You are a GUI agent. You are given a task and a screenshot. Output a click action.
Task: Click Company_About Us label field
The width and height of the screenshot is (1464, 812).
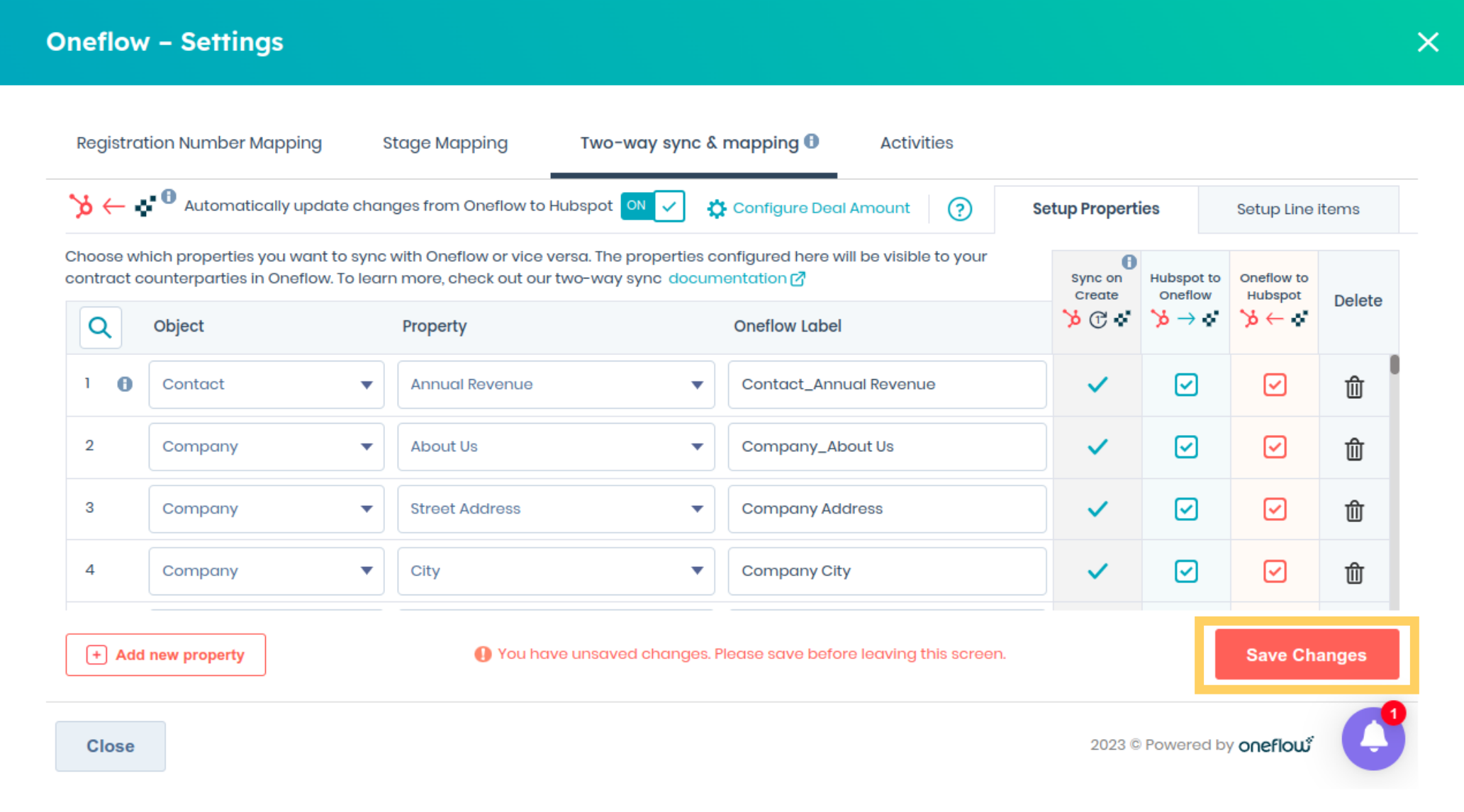887,447
